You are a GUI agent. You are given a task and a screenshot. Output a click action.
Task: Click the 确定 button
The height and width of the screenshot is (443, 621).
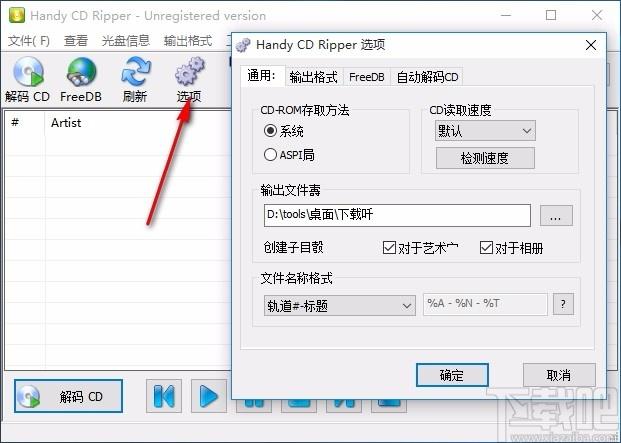point(452,375)
